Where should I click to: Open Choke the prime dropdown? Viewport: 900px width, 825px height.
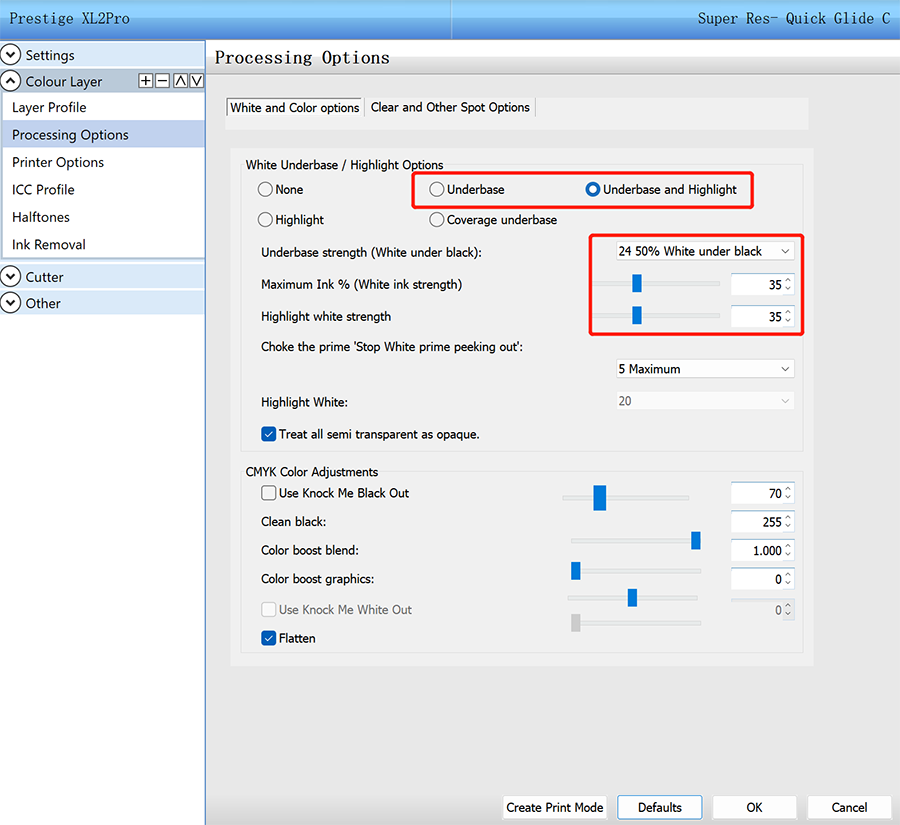pyautogui.click(x=705, y=369)
